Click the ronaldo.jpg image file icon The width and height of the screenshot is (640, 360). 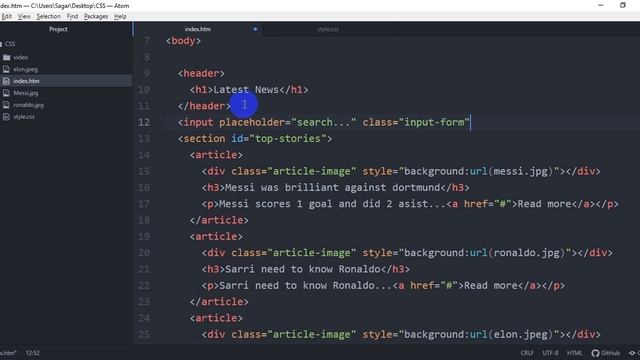(6, 105)
